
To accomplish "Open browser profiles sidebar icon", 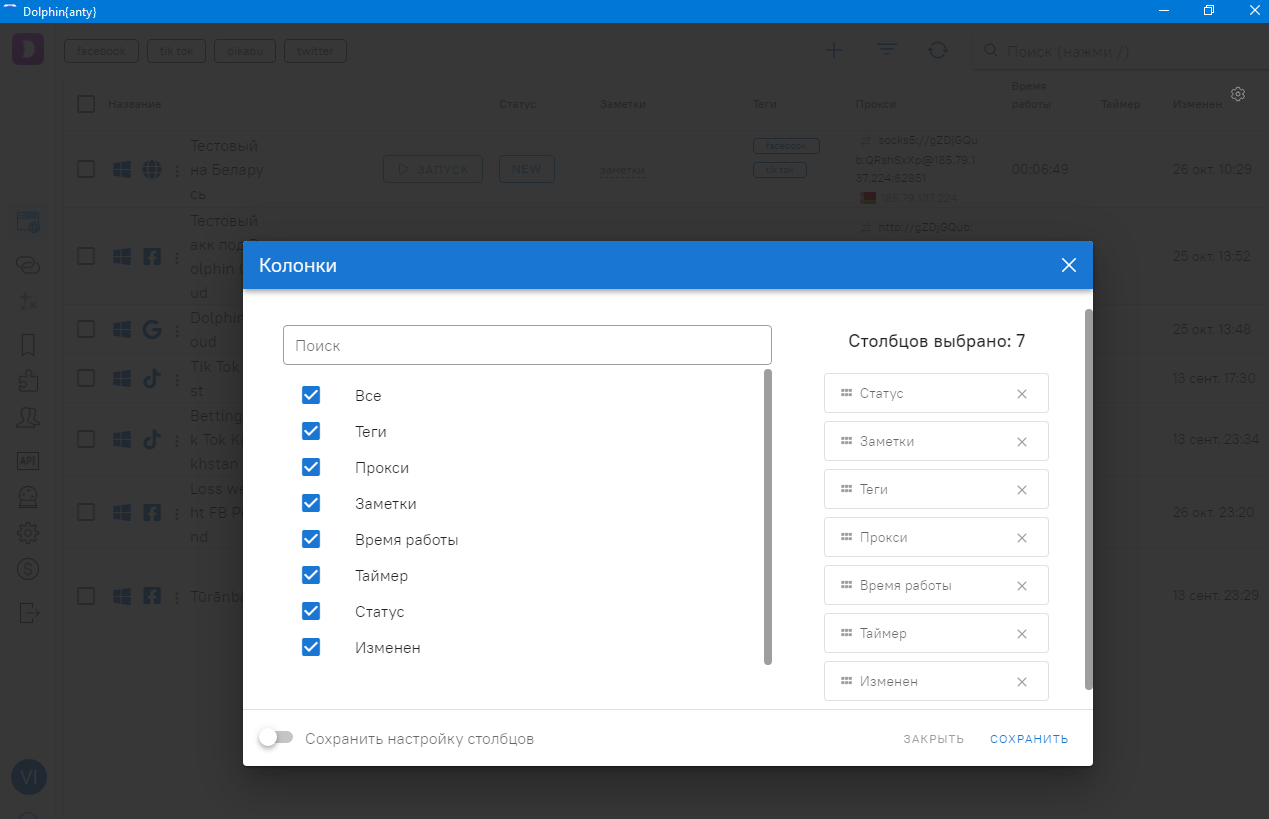I will tap(28, 223).
